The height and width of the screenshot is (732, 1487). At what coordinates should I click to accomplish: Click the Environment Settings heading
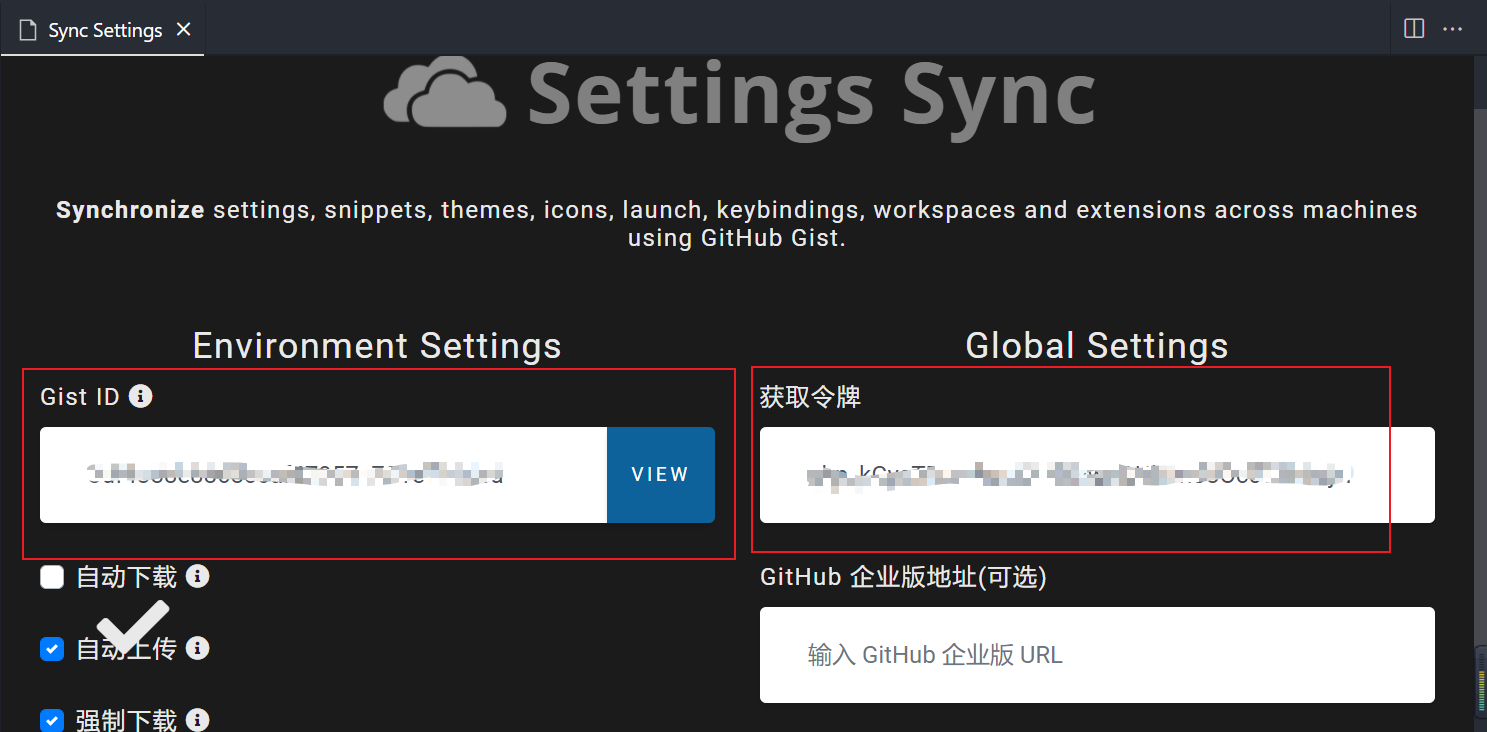[x=377, y=346]
